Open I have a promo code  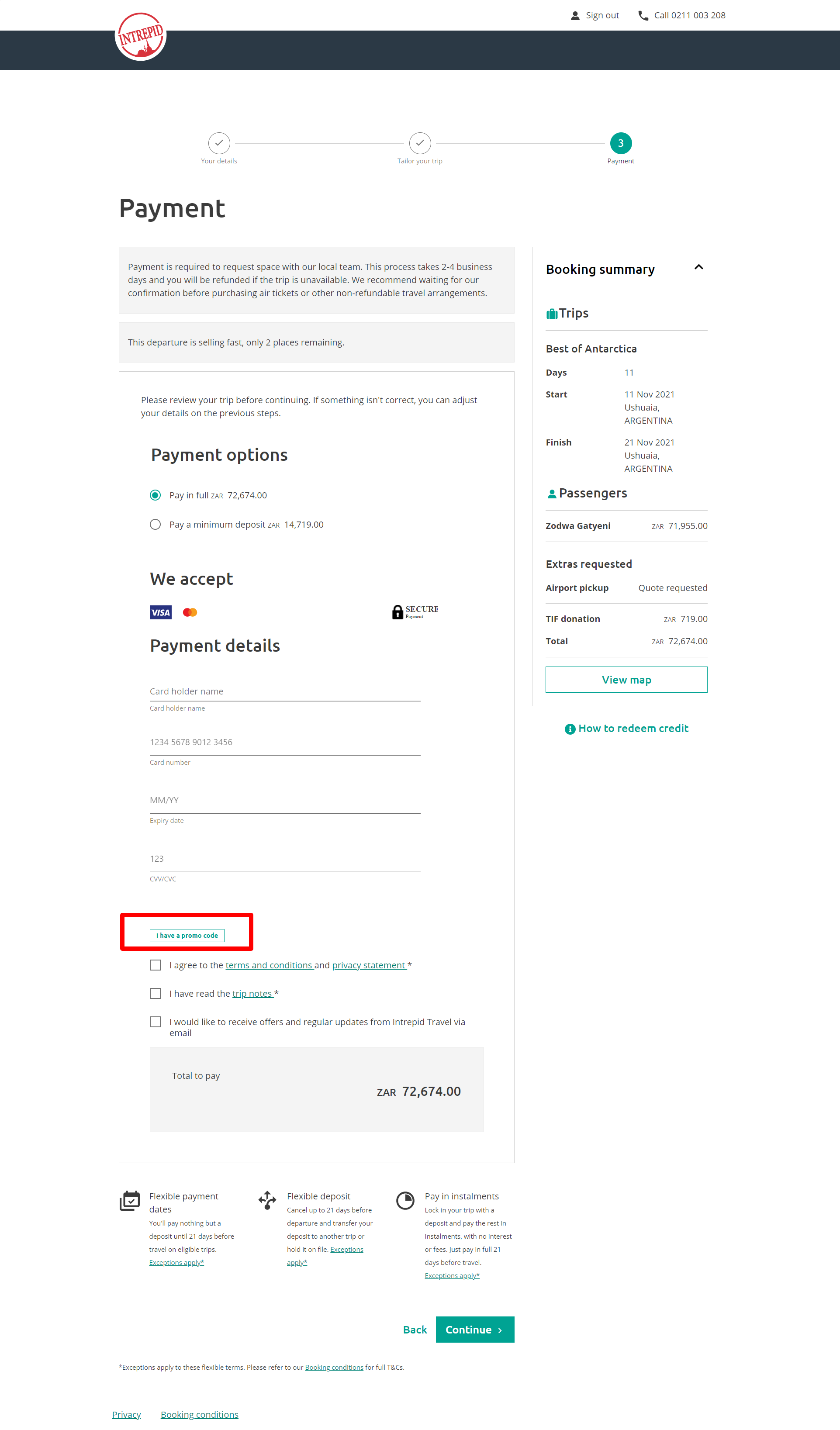pos(187,936)
